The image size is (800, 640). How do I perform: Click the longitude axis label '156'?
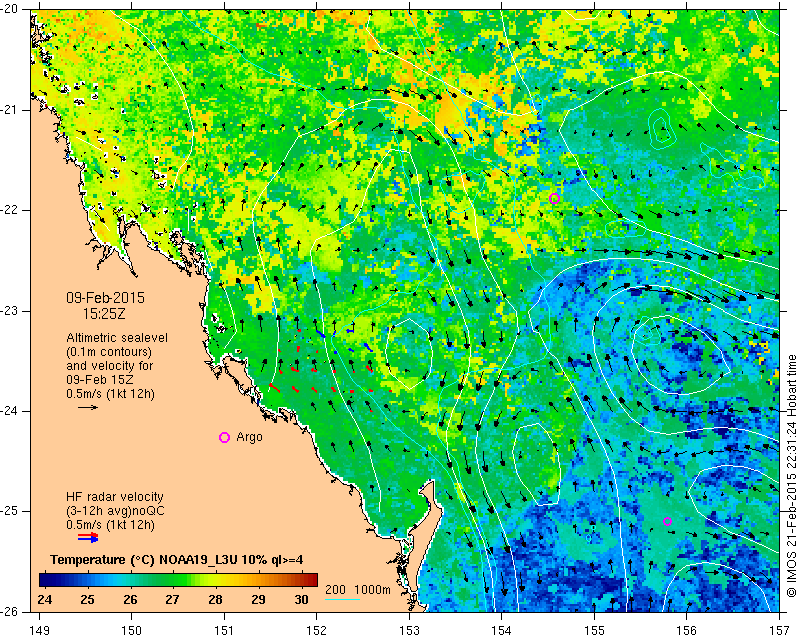(687, 631)
